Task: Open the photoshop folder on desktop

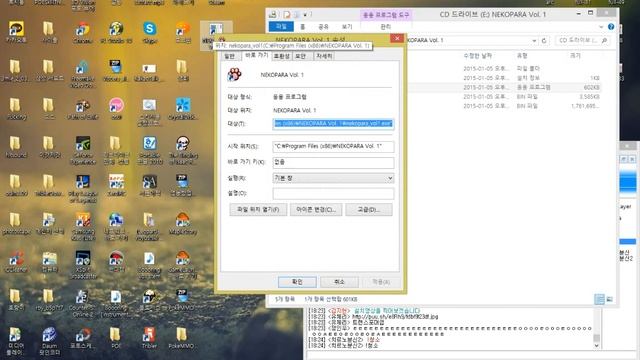Action: point(16,223)
